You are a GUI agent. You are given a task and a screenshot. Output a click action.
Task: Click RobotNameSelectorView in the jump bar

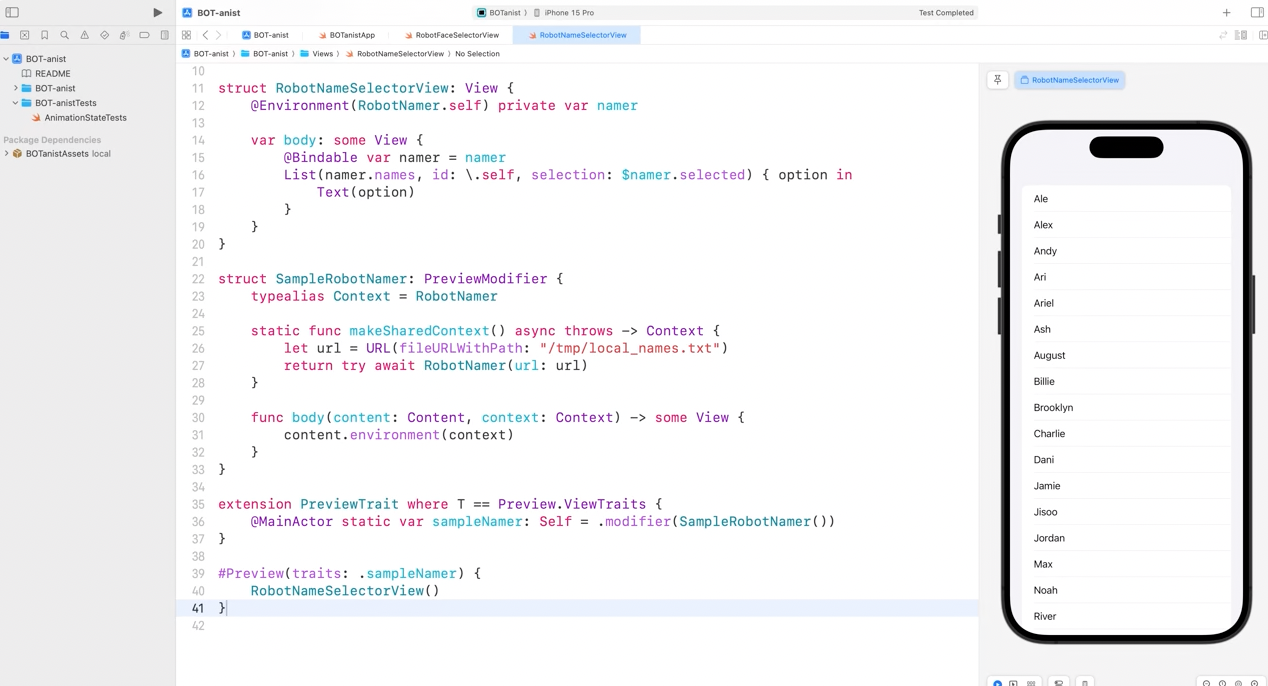tap(395, 54)
